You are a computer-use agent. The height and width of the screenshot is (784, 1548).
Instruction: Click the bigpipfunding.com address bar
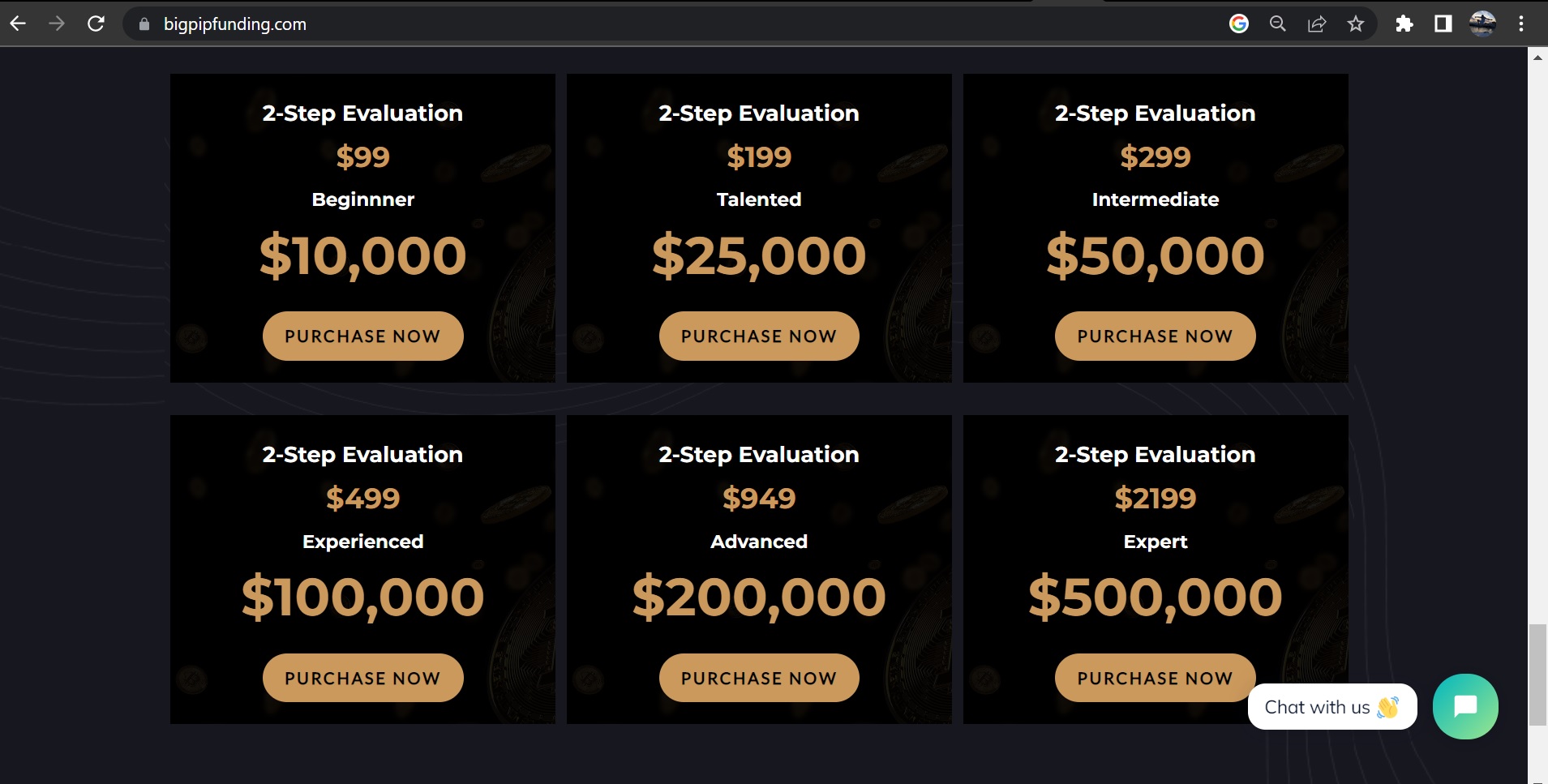(x=649, y=24)
